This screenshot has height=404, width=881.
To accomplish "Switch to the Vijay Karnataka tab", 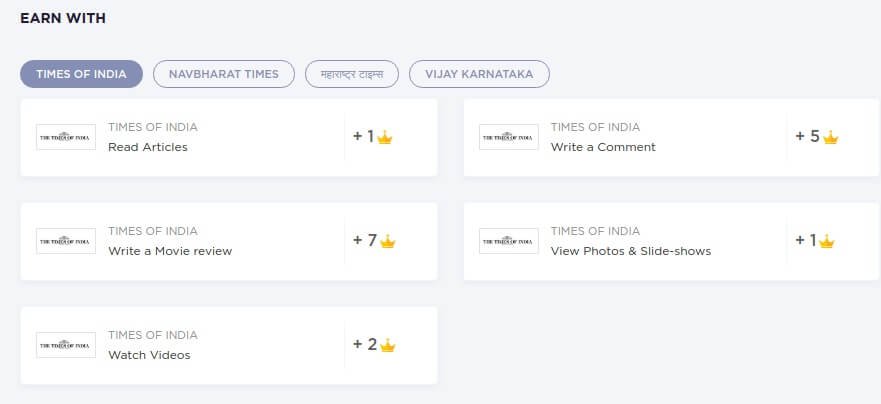I will point(479,74).
